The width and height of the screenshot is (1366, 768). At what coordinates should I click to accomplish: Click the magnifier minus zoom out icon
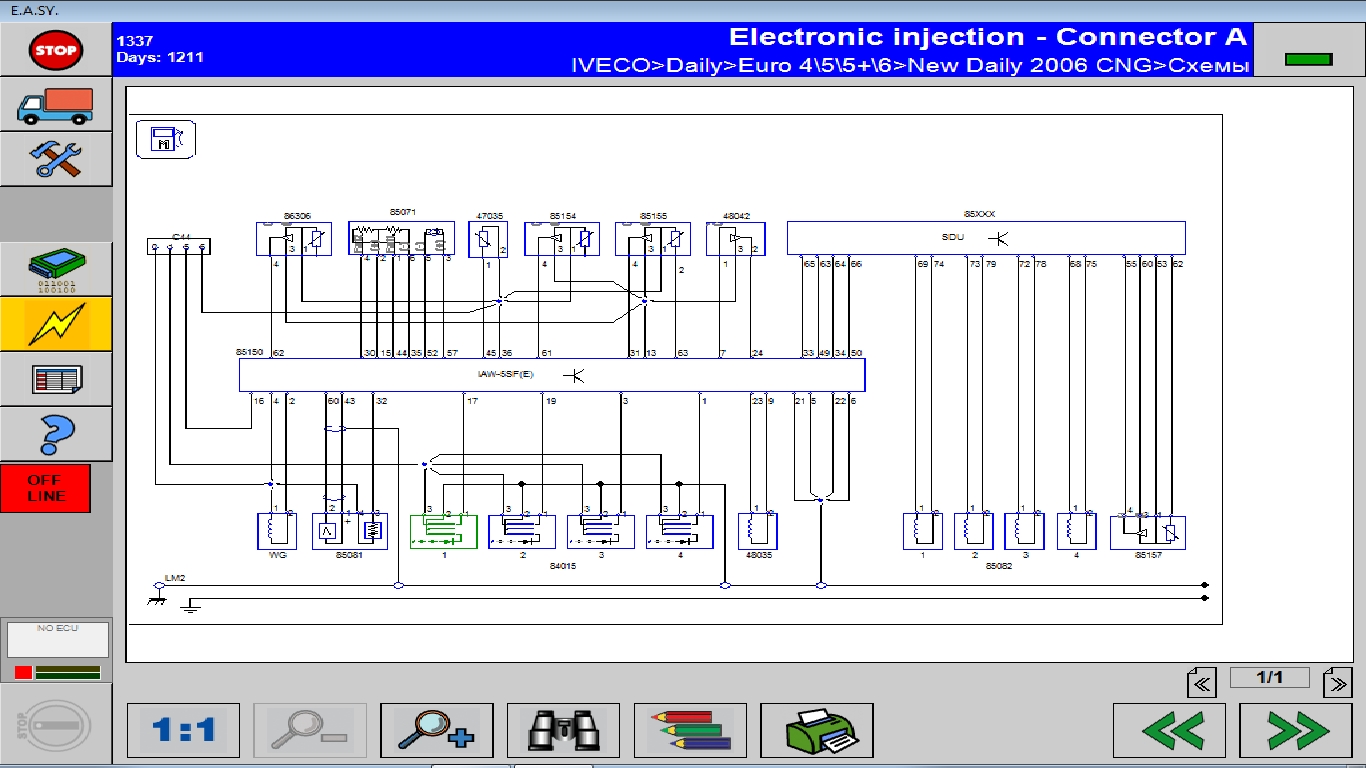point(310,730)
